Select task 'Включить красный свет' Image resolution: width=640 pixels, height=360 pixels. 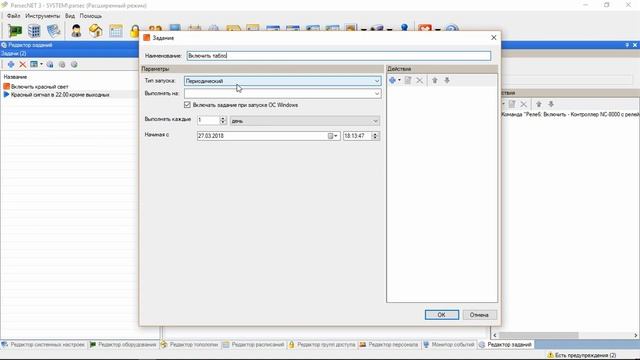(x=40, y=87)
